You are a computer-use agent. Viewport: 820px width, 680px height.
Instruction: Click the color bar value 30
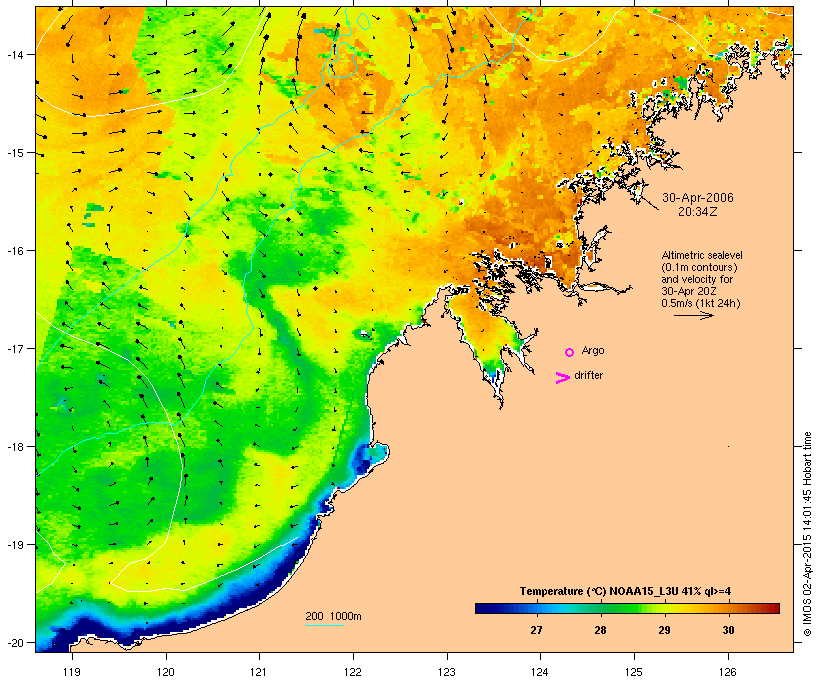point(728,630)
